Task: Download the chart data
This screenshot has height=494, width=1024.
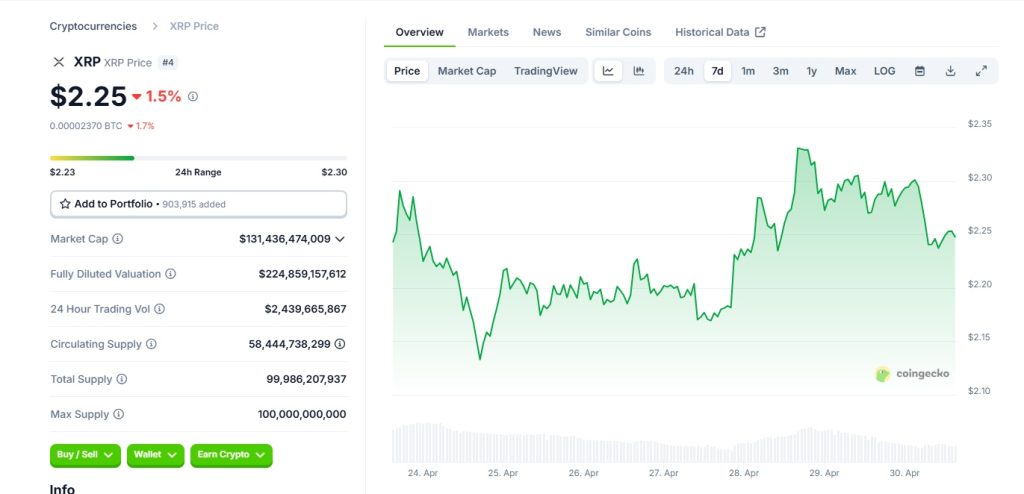Action: (950, 71)
